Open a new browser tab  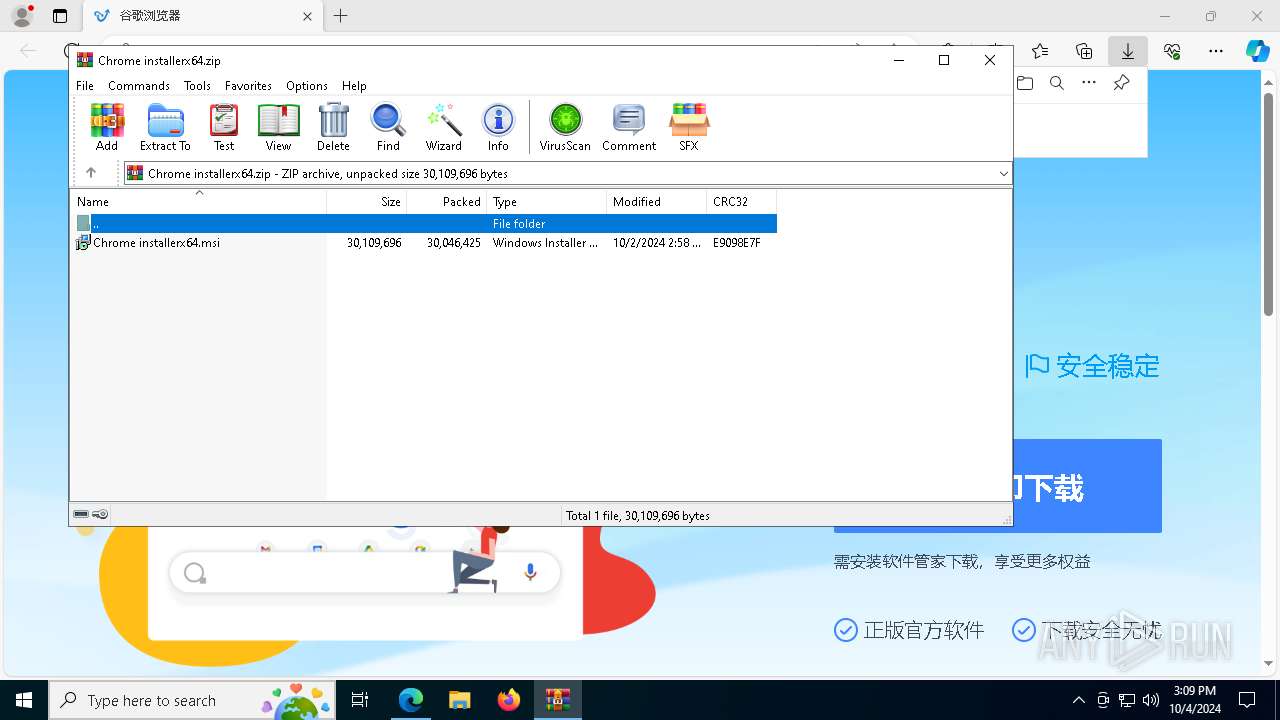click(x=341, y=16)
